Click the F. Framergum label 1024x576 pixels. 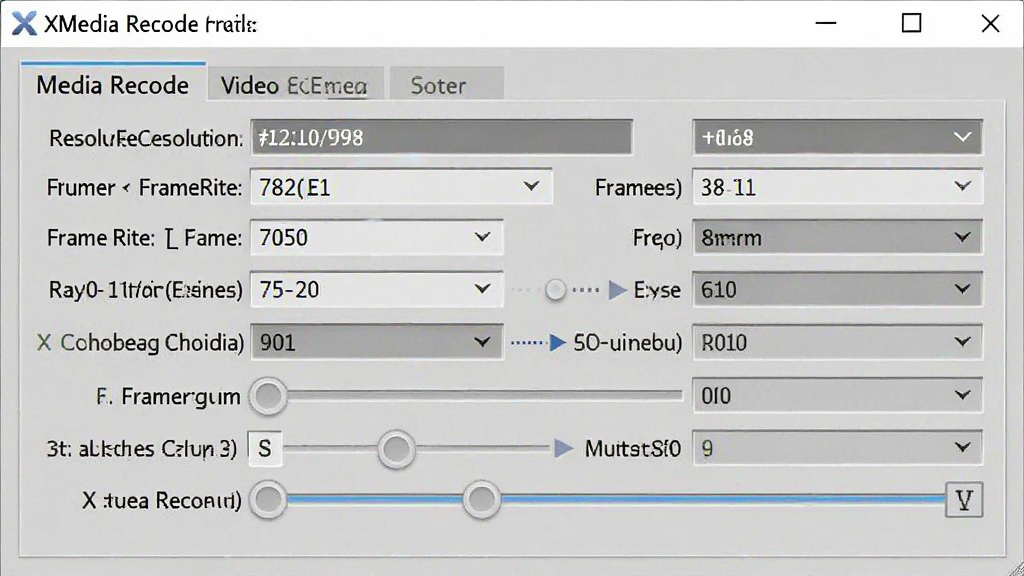pos(168,396)
